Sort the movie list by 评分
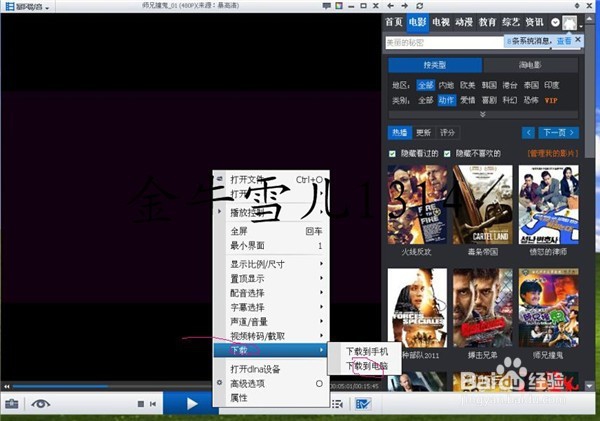Screen dimensions: 600x421 [x=447, y=133]
